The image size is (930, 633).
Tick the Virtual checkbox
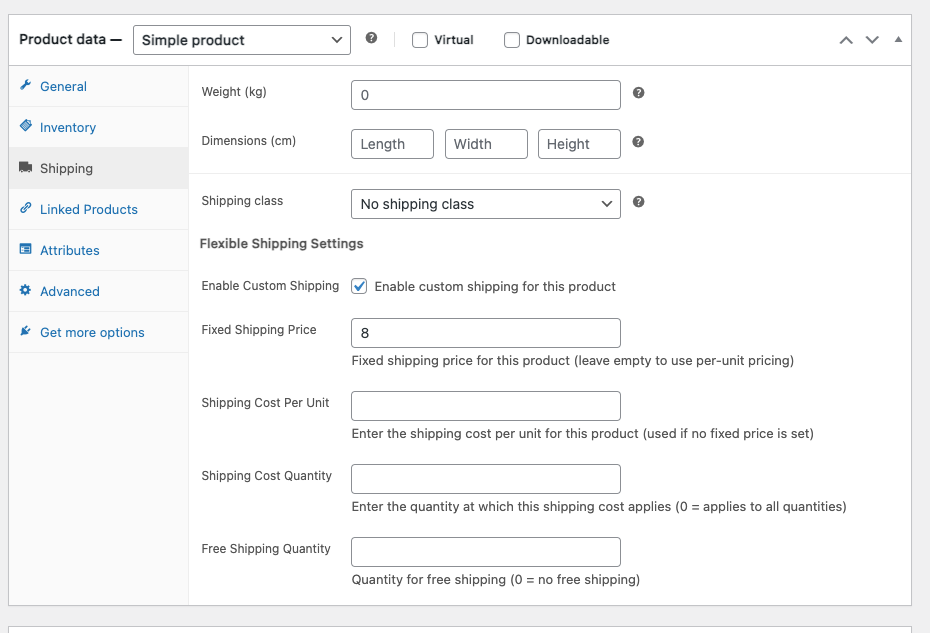click(420, 40)
